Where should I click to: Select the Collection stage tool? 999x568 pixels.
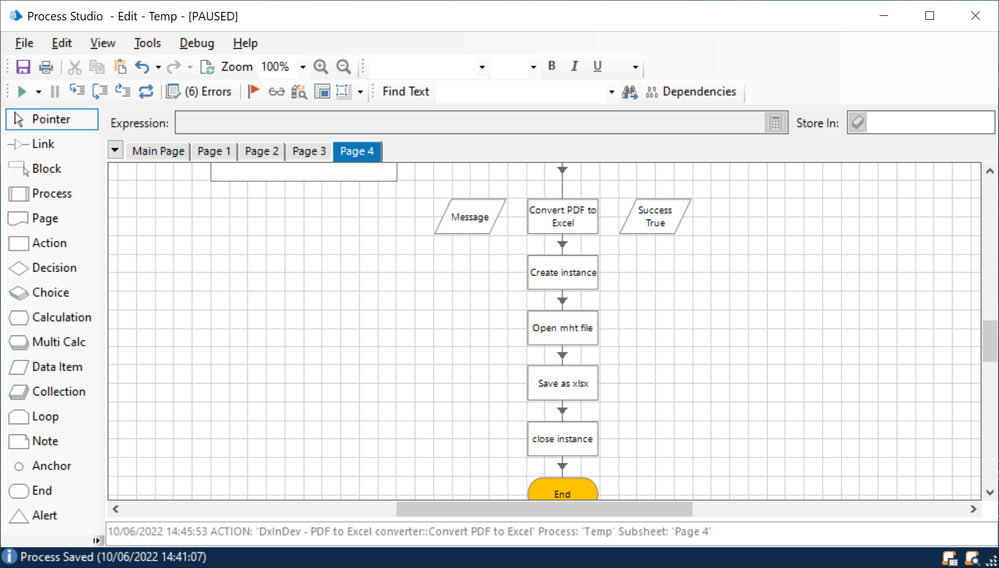coord(52,392)
